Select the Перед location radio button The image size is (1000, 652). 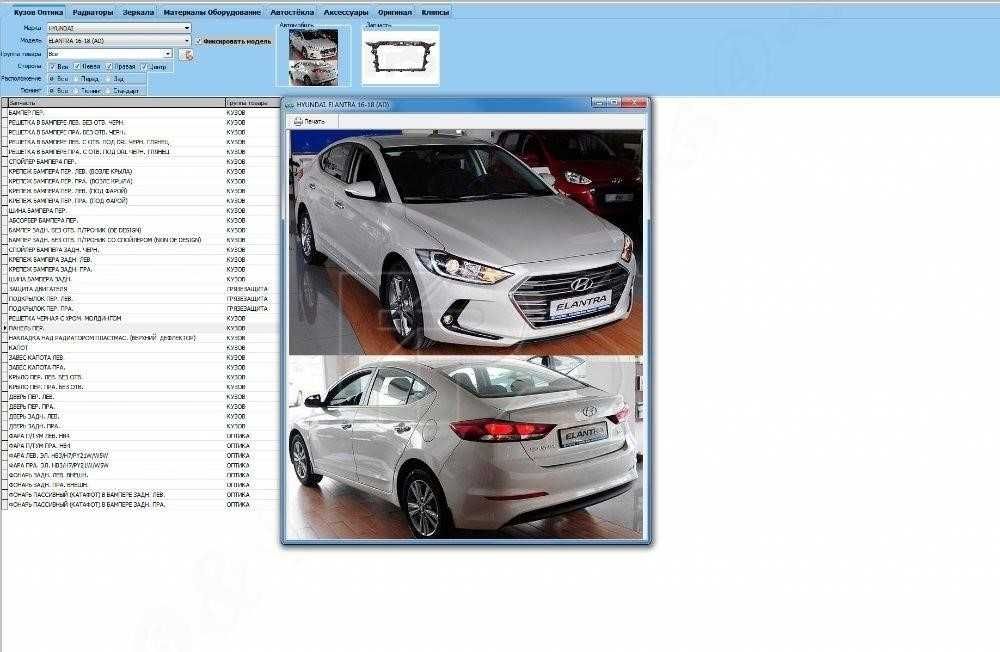76,79
